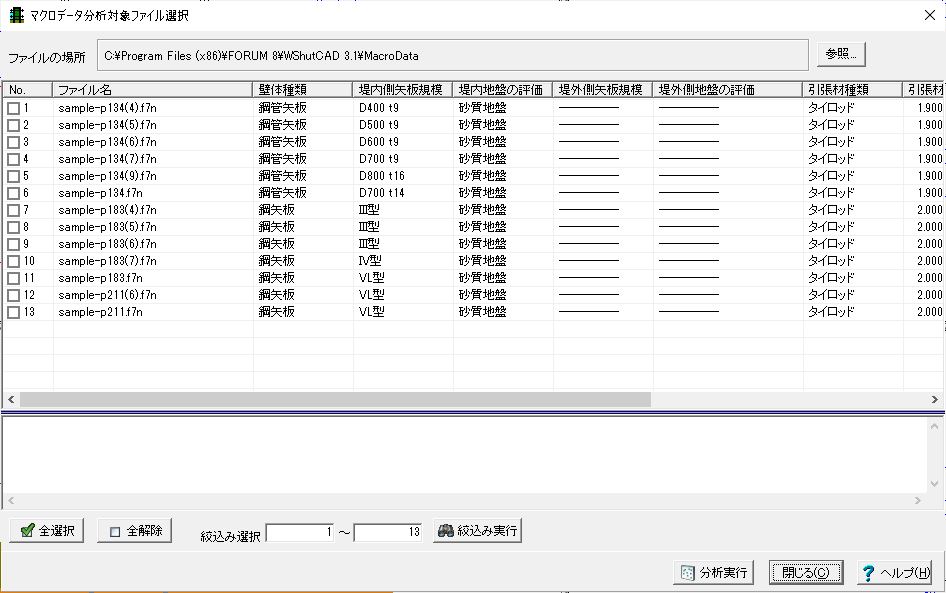Click the lower pane scroll down arrow
Viewport: 946px width, 593px height.
point(935,484)
